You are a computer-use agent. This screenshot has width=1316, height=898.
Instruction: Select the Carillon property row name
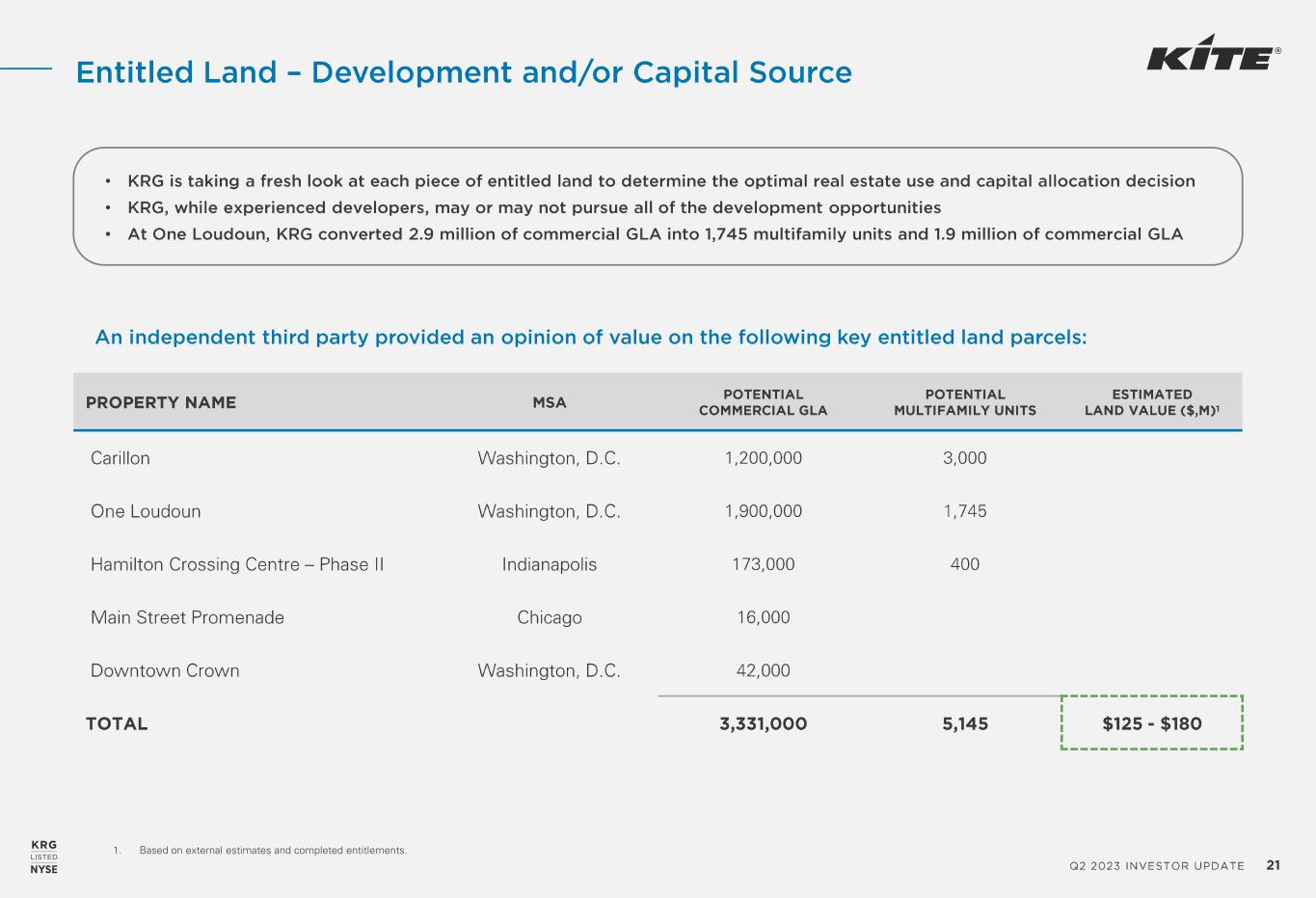pyautogui.click(x=121, y=458)
